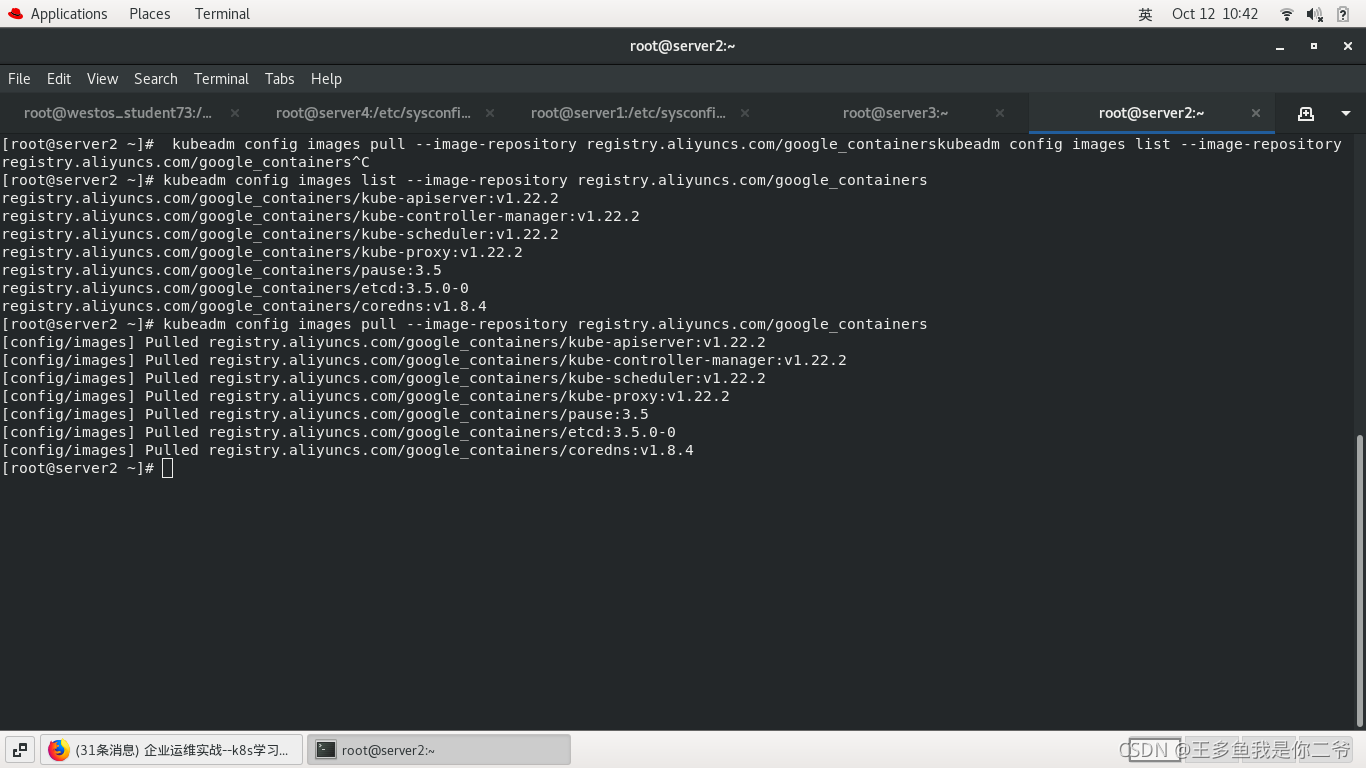Click the Firefox icon in taskbar
This screenshot has width=1366, height=768.
[59, 750]
